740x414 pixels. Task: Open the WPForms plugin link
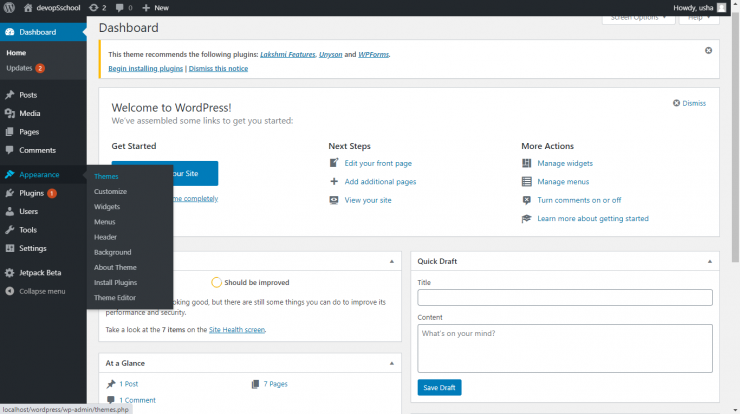point(373,54)
